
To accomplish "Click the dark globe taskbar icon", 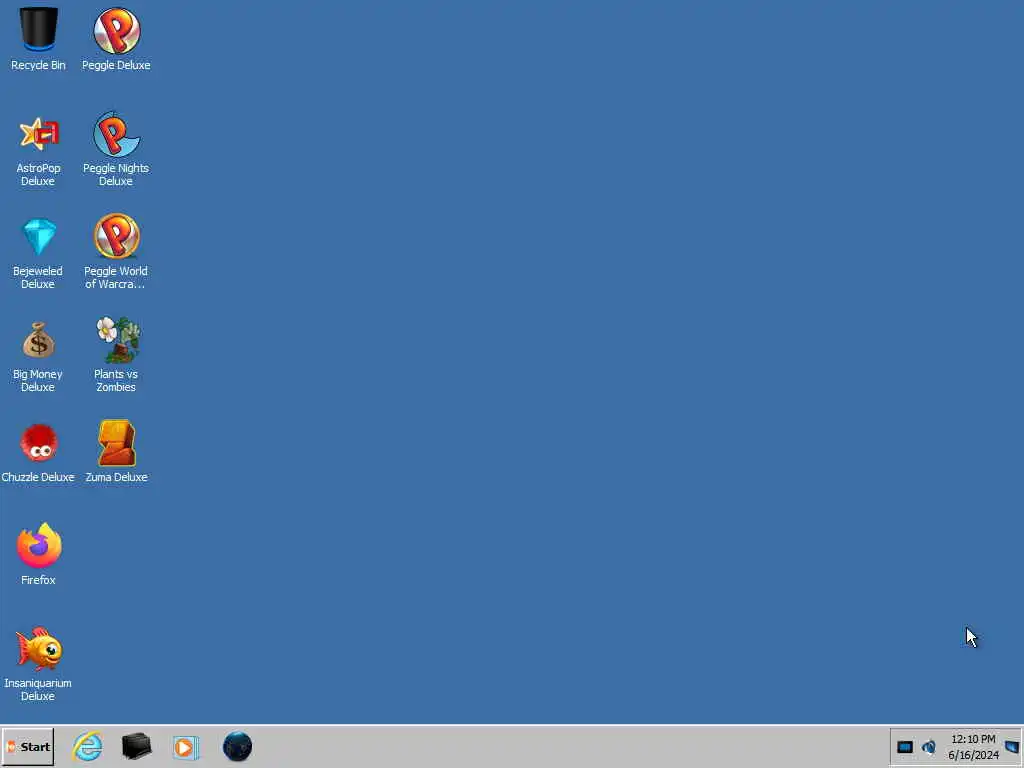I will pyautogui.click(x=237, y=746).
